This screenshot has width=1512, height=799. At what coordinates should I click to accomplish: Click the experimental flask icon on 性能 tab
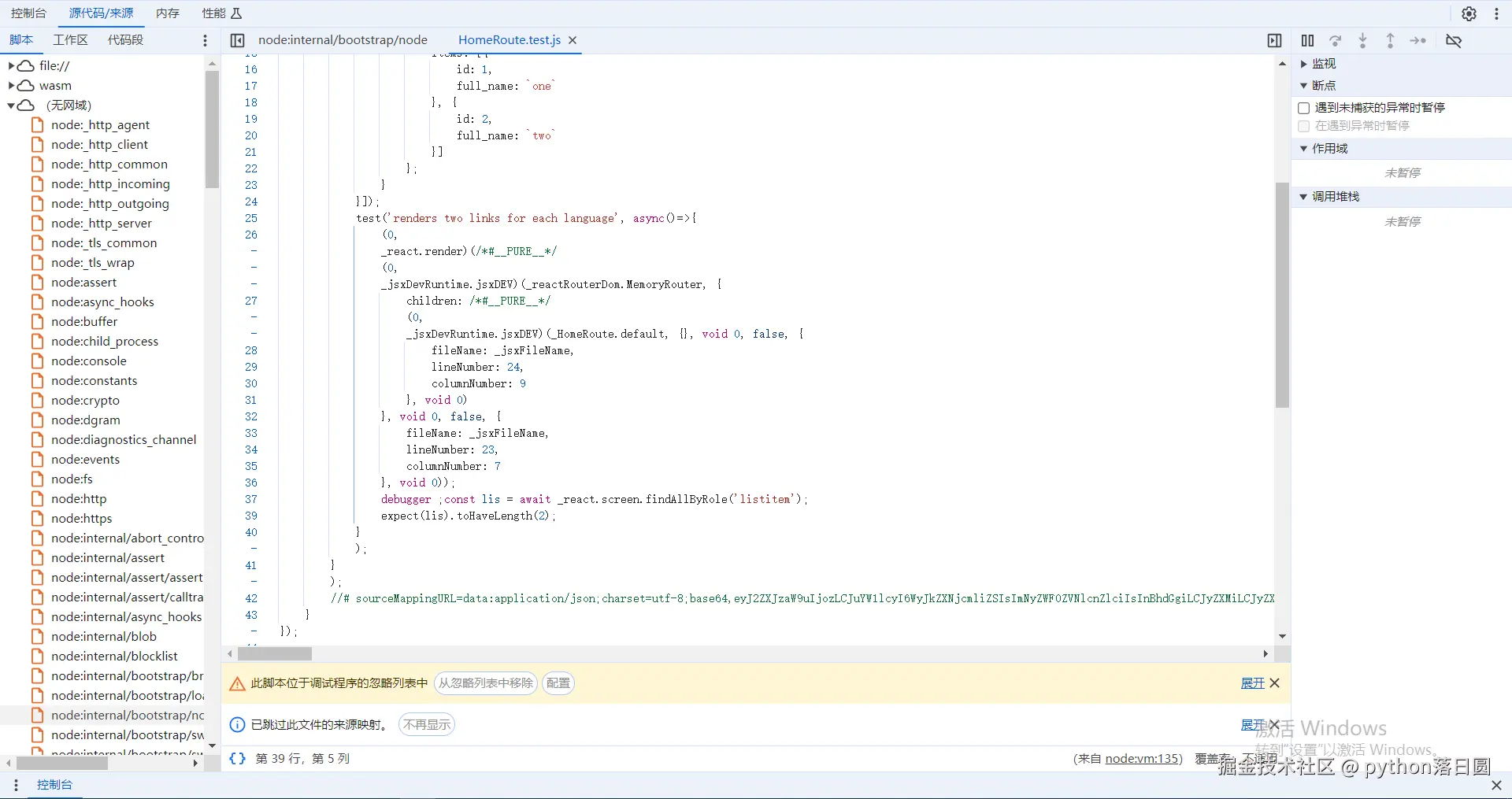[x=236, y=13]
